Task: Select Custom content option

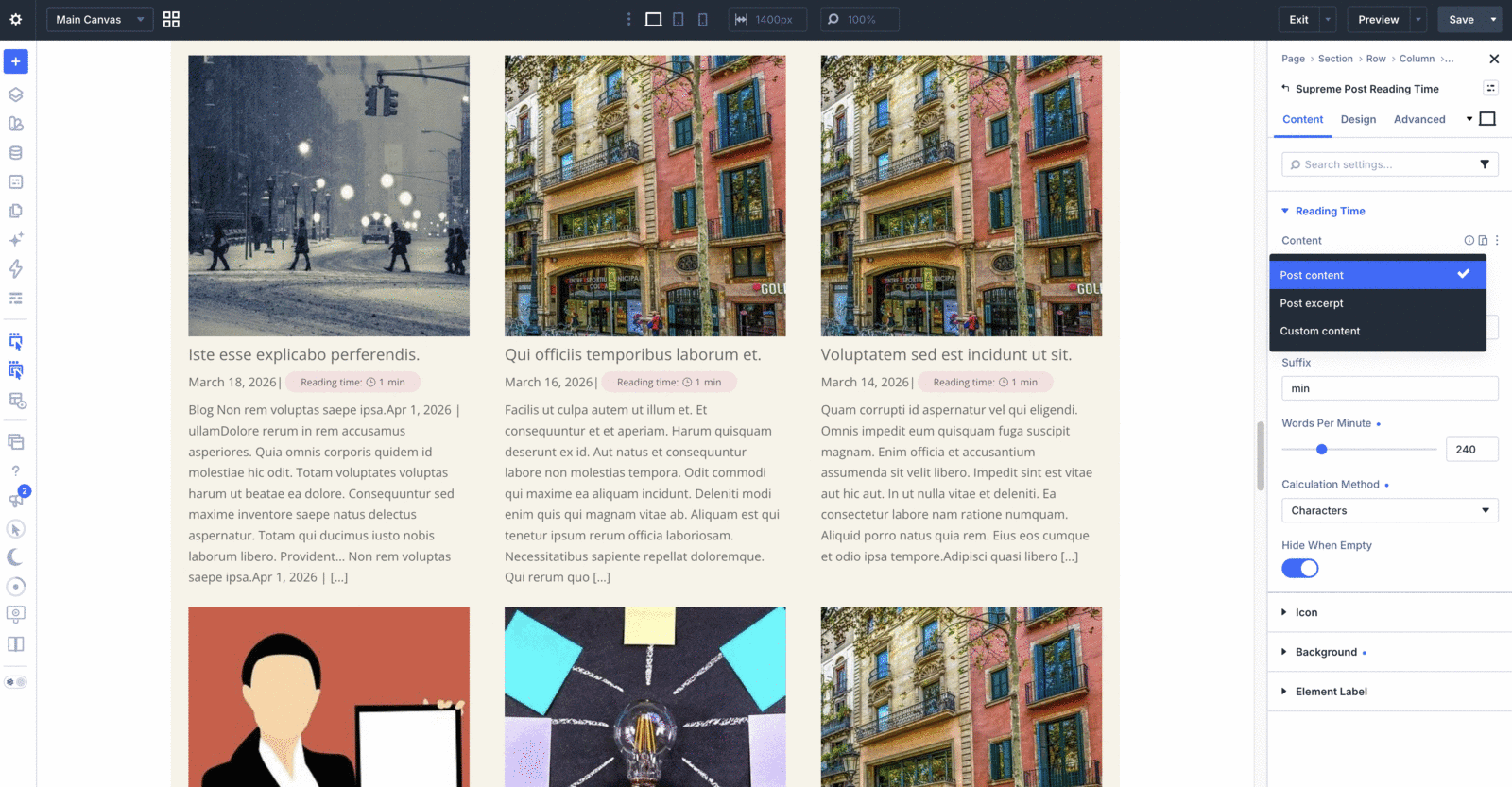Action: pyautogui.click(x=1378, y=332)
